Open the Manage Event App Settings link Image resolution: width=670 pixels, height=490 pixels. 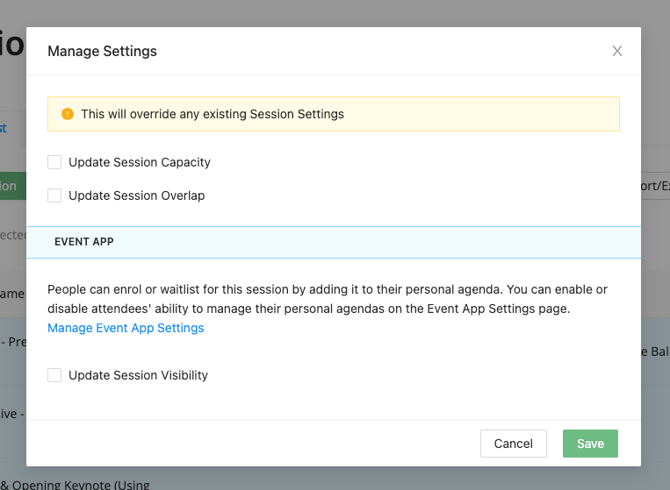tap(126, 328)
